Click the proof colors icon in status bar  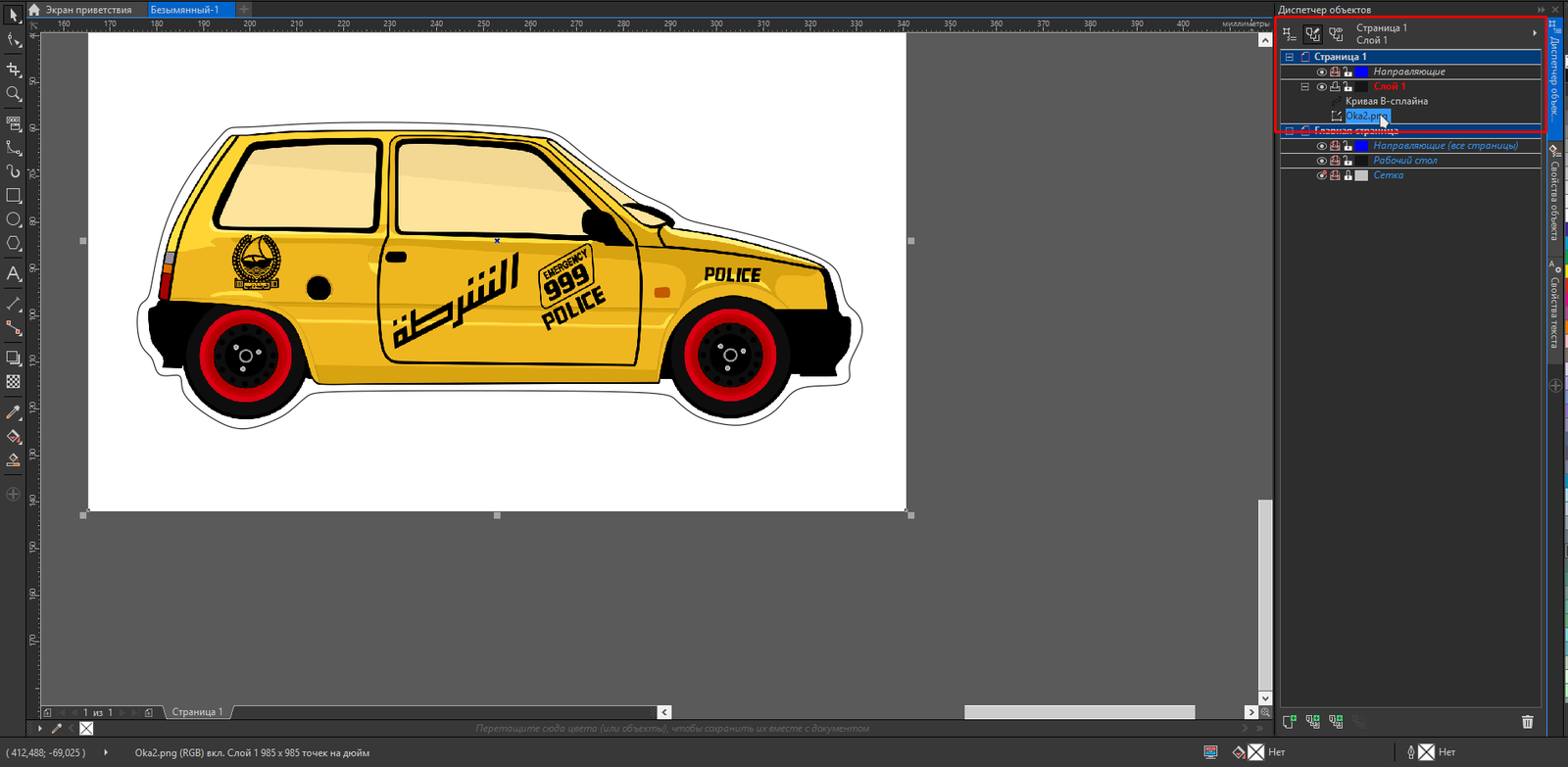1211,752
